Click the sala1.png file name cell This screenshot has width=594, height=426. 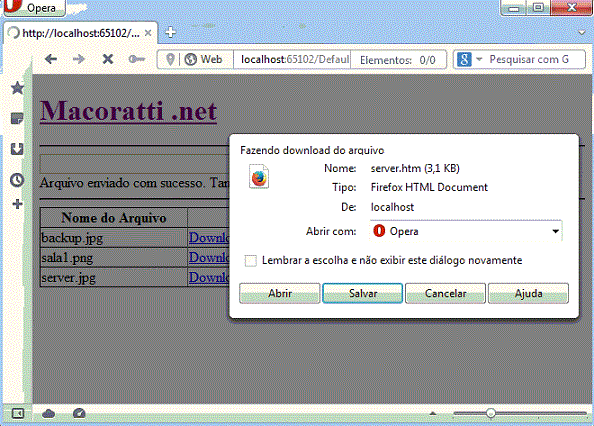click(x=114, y=257)
